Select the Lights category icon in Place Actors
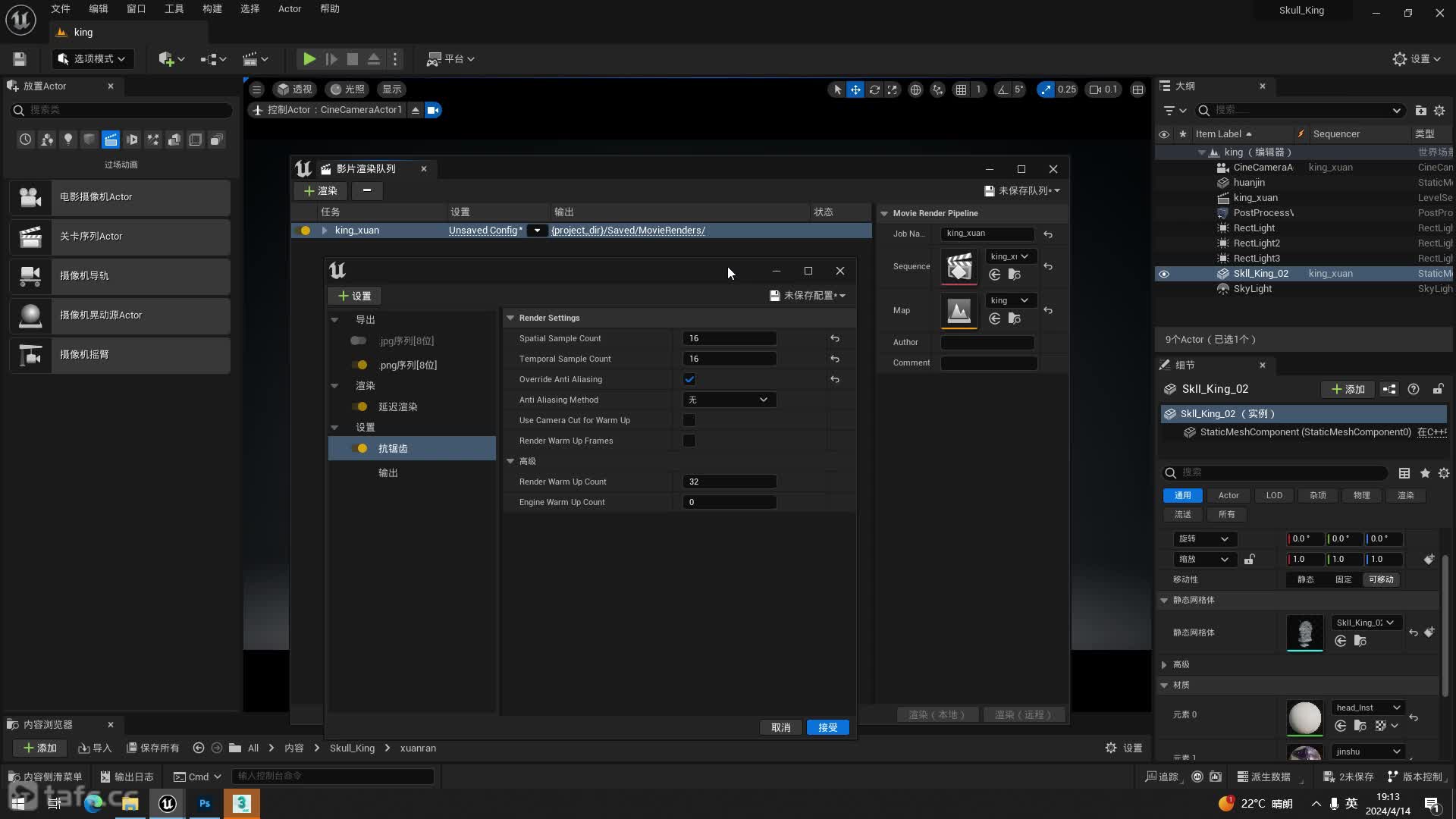Screen dimensions: 1456x819 [x=68, y=140]
